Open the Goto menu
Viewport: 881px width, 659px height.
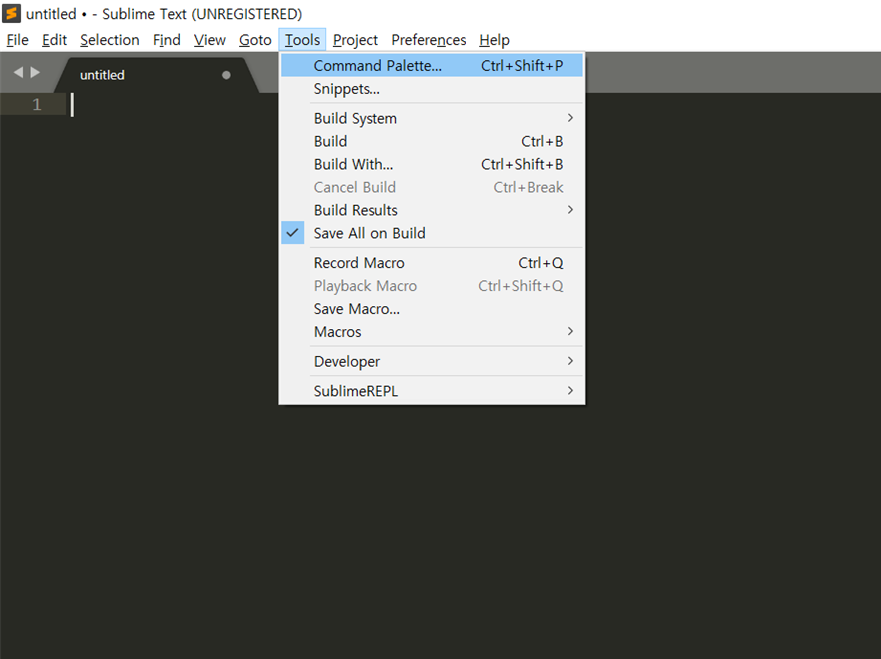tap(255, 40)
